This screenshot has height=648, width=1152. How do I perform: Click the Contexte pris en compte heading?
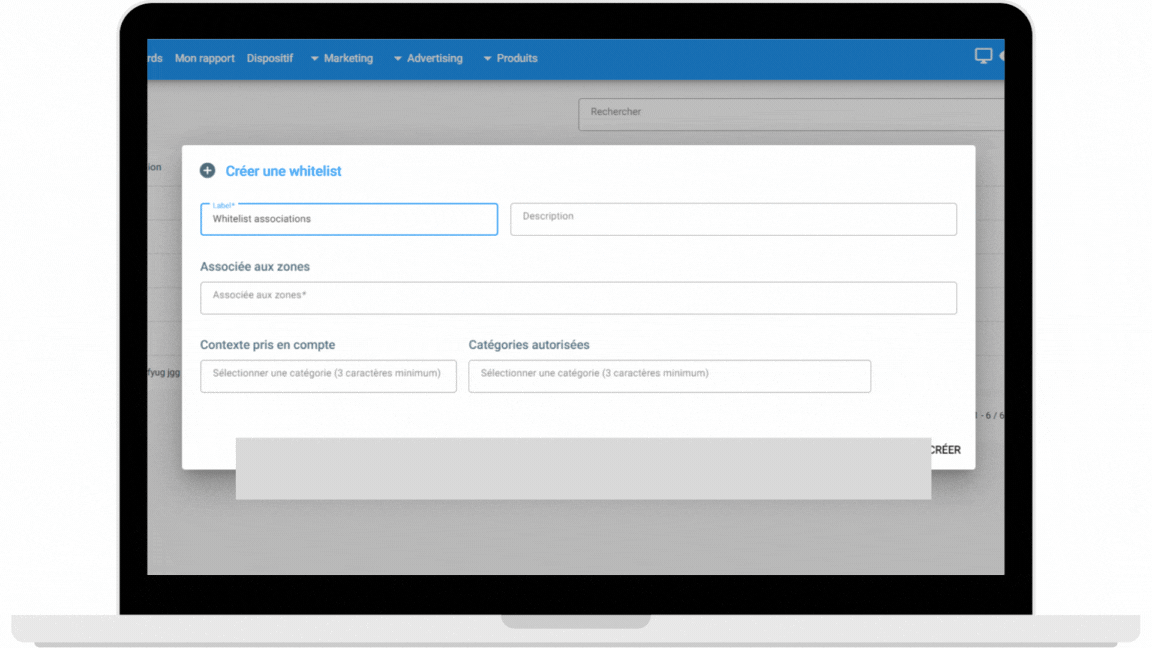click(267, 345)
